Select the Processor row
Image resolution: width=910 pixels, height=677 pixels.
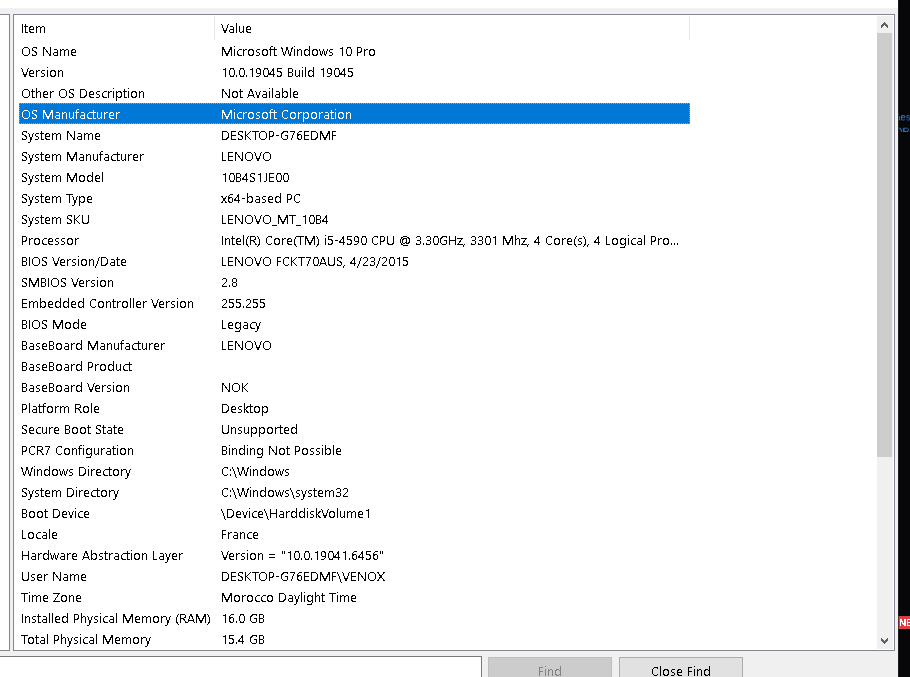354,241
